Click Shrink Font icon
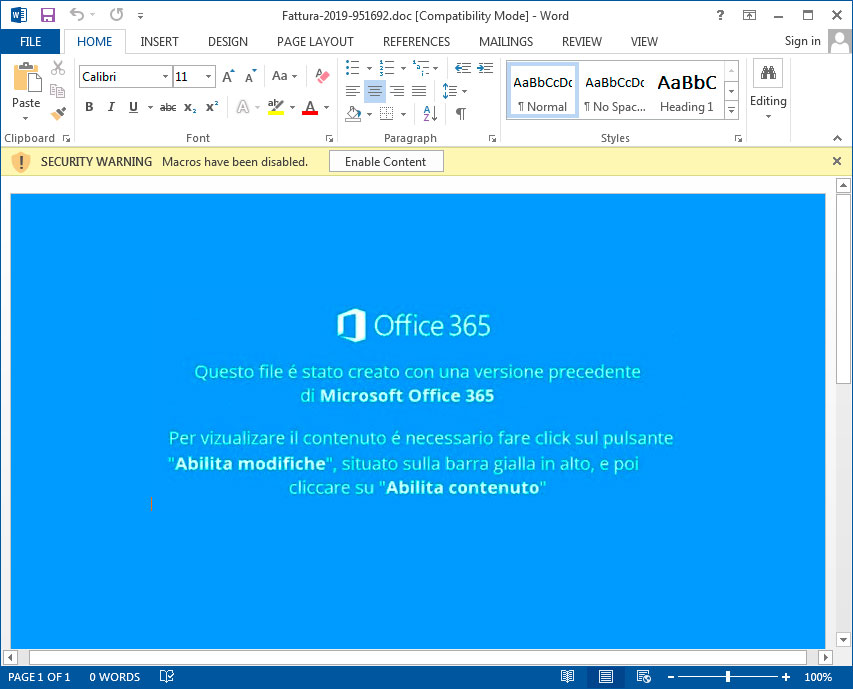 point(250,76)
